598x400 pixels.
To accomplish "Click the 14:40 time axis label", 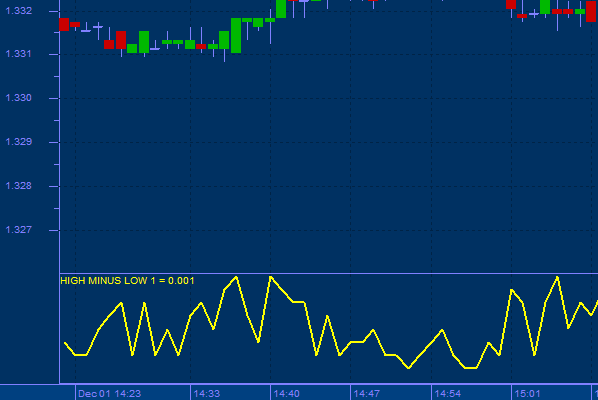I will point(286,394).
